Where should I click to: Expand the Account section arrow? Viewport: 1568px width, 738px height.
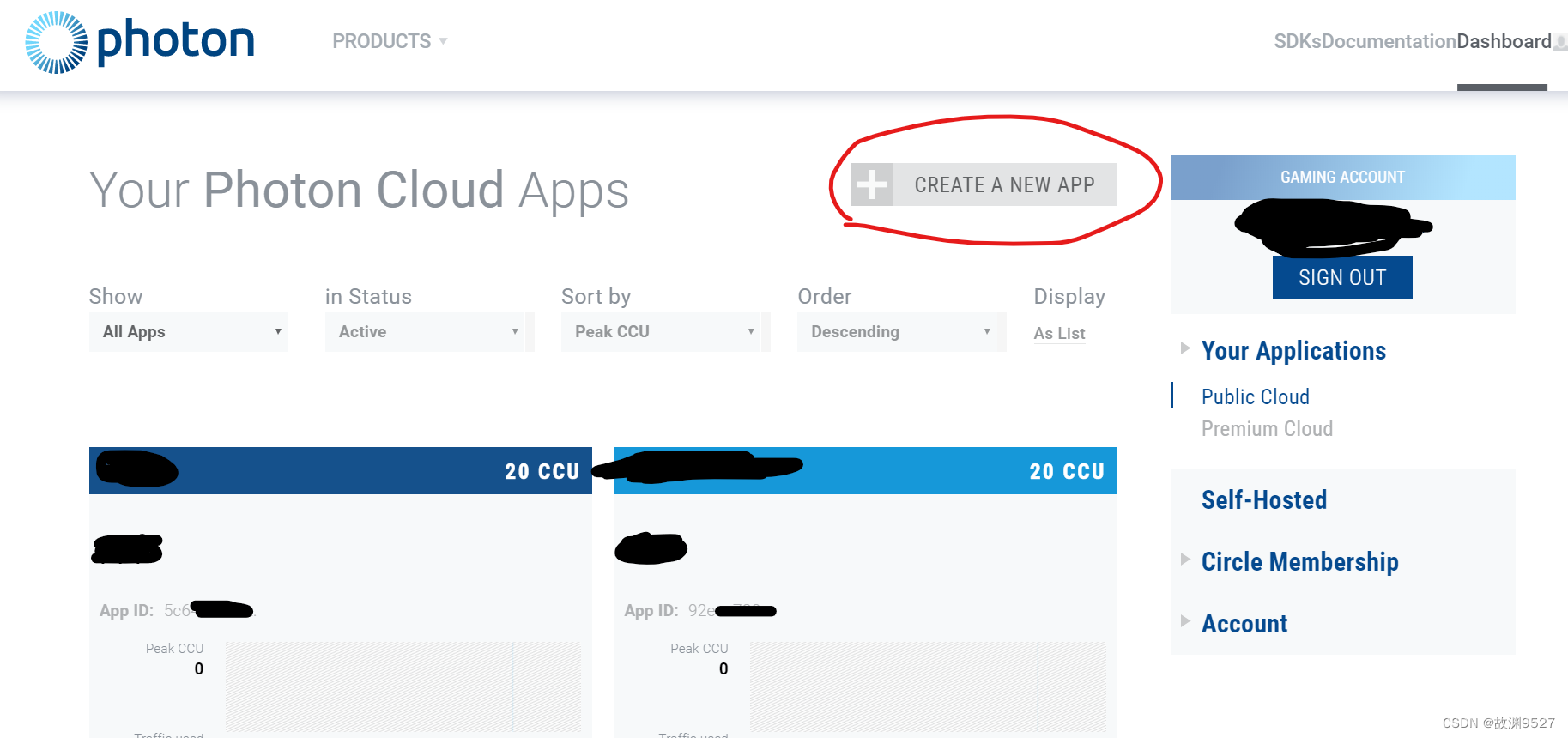1185,620
